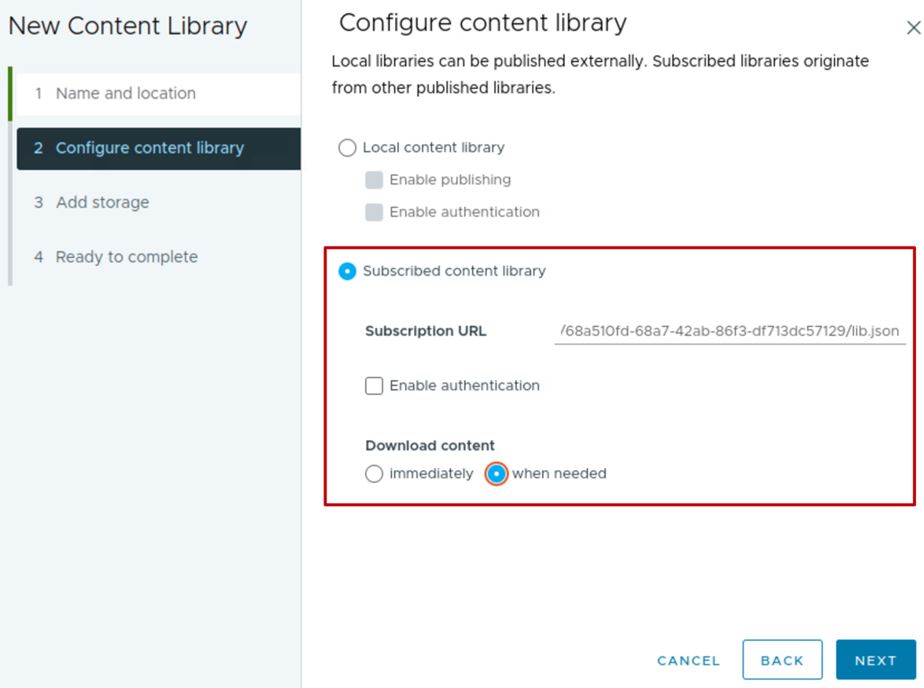Click the BACK button
This screenshot has height=688, width=924.
[782, 660]
